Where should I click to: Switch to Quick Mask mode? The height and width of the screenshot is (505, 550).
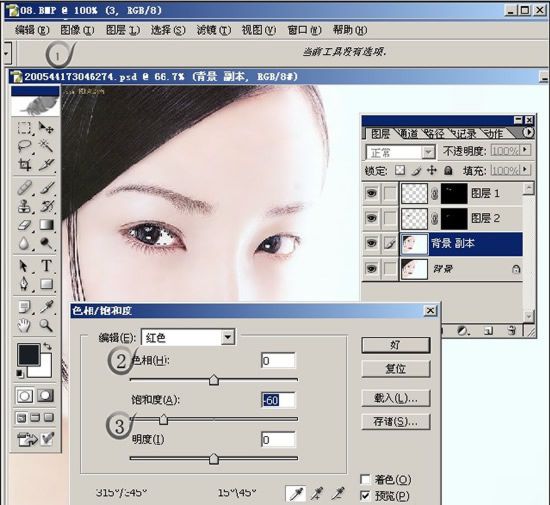46,396
